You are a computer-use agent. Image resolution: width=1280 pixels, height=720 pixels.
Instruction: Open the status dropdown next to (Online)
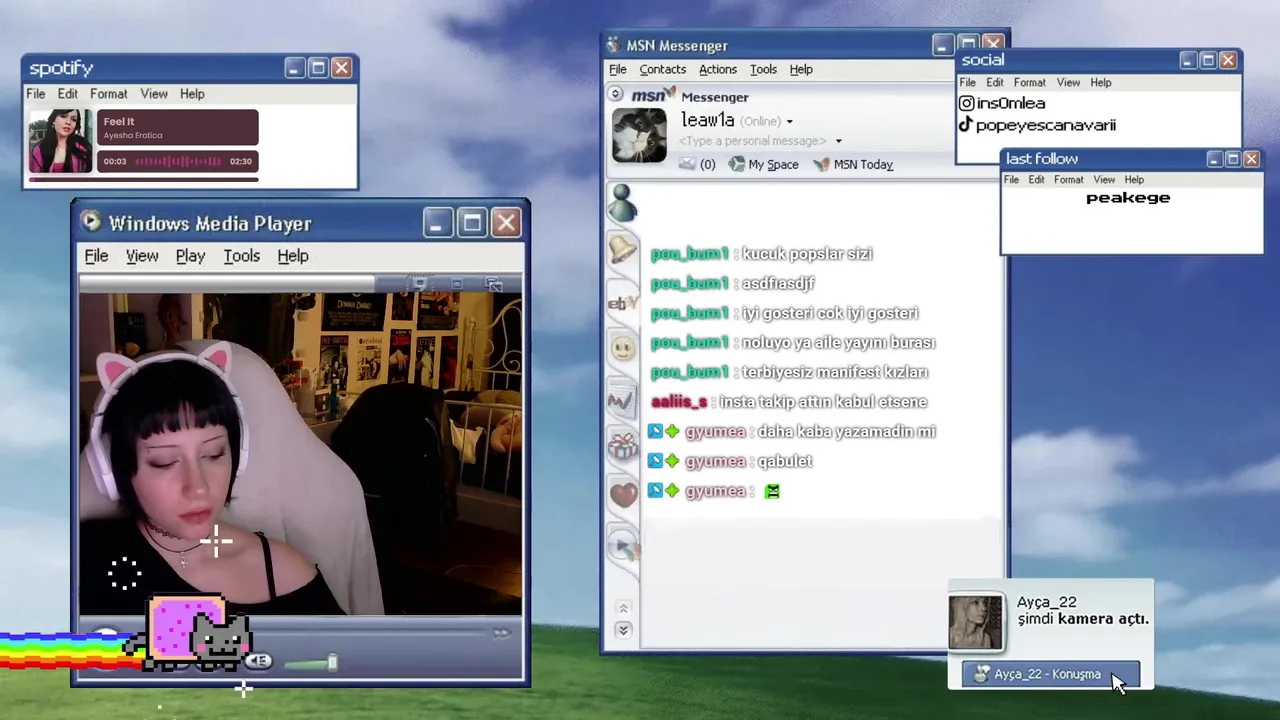789,122
